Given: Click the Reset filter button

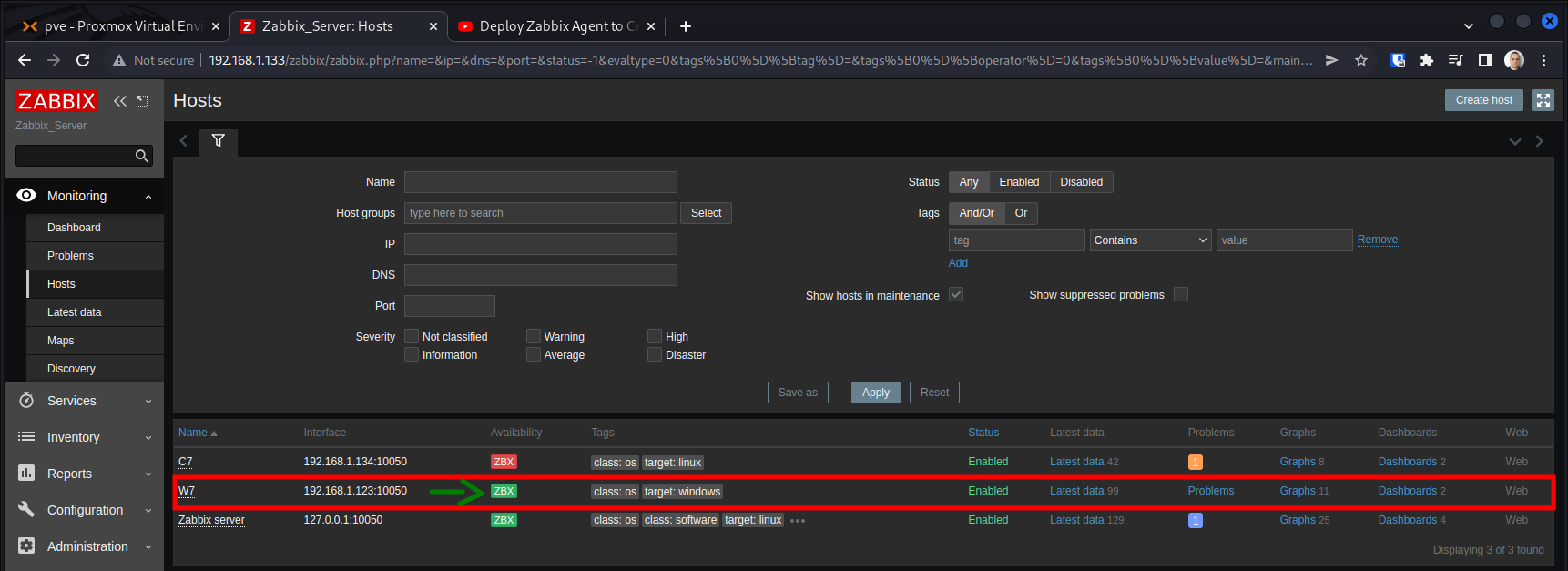Looking at the screenshot, I should click(934, 393).
